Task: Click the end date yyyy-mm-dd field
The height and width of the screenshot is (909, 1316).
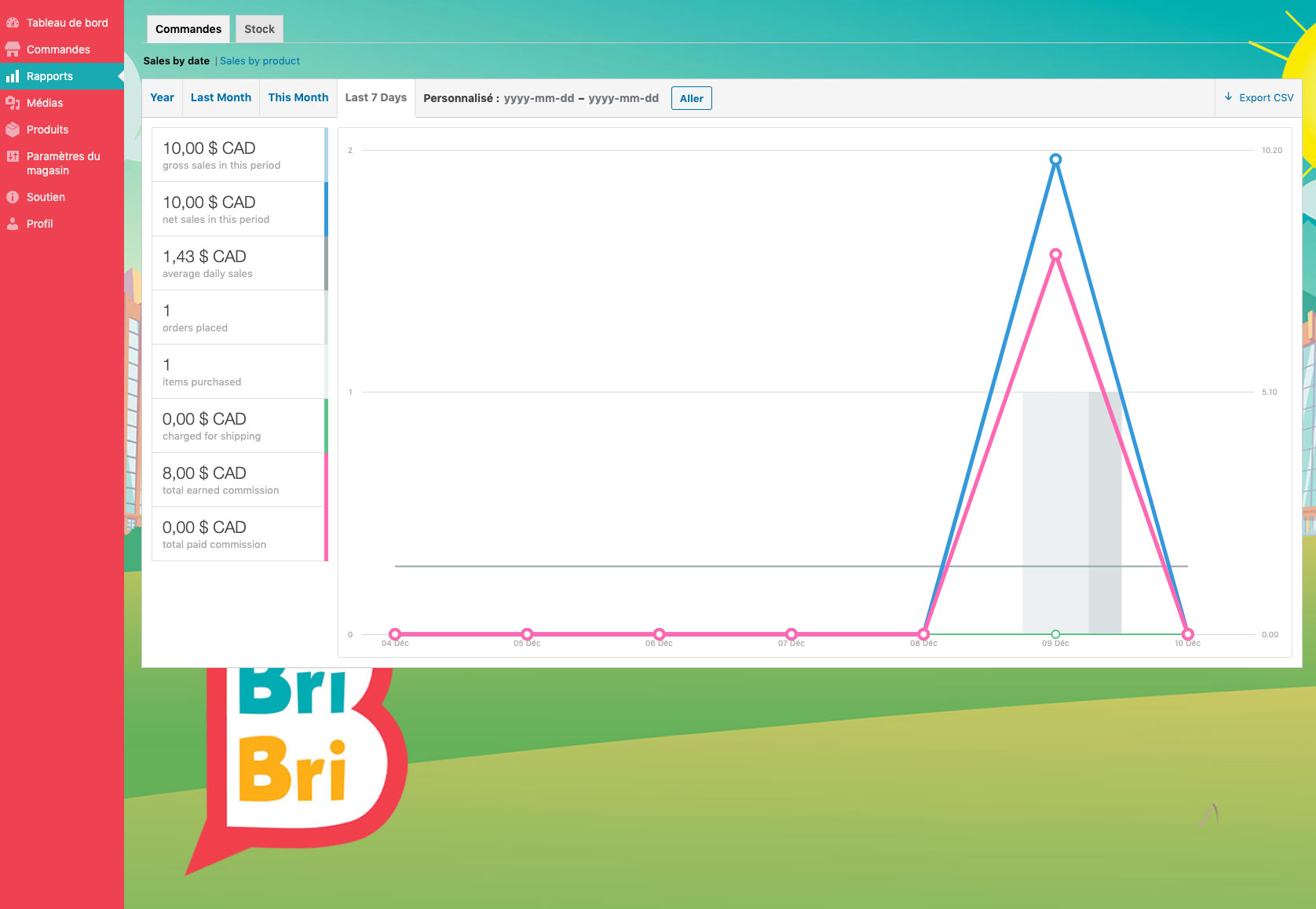Action: coord(623,98)
